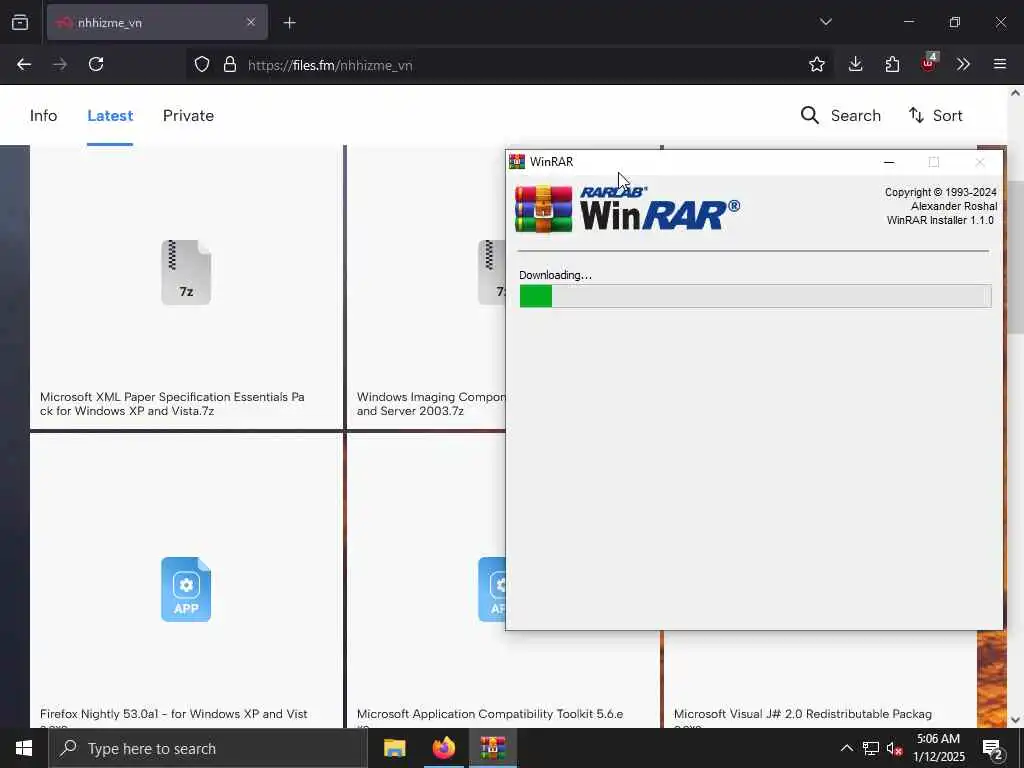Image resolution: width=1024 pixels, height=768 pixels.
Task: Show more tools overflow chevrons
Action: pyautogui.click(x=963, y=64)
